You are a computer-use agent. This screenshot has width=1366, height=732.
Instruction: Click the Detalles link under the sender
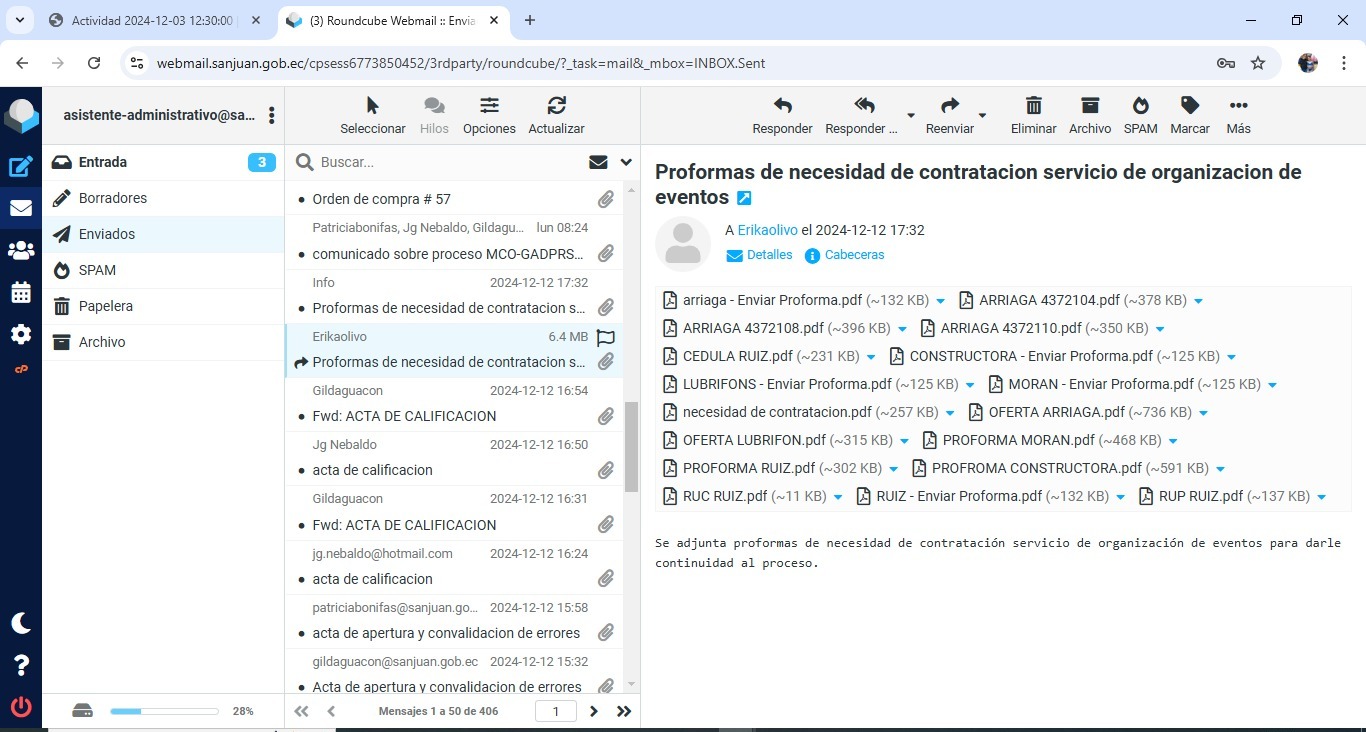coord(769,255)
